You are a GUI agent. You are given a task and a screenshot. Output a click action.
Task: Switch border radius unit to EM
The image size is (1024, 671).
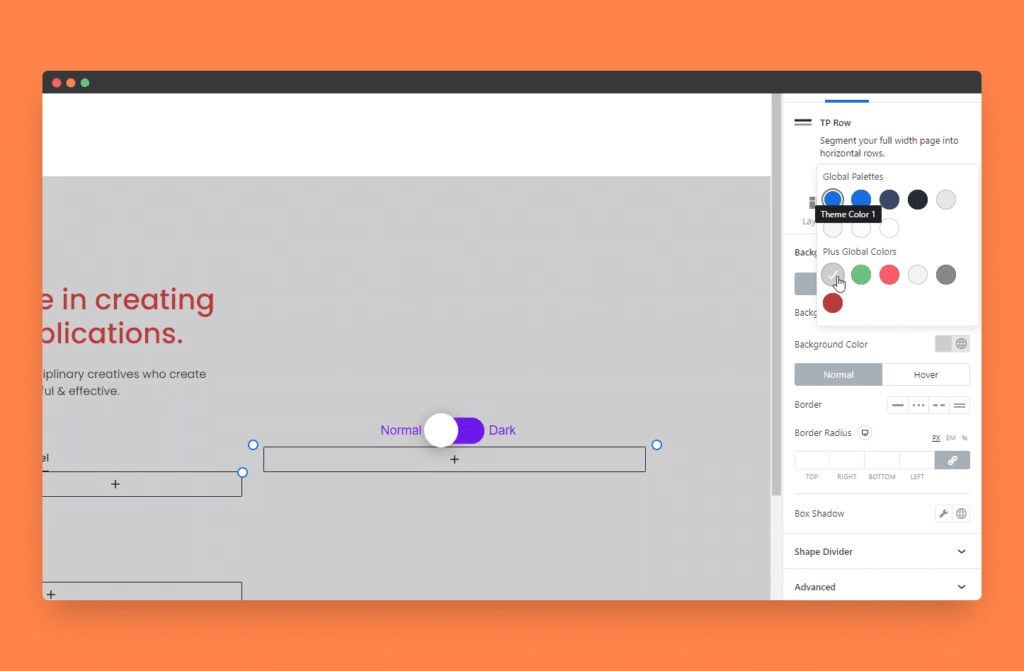(x=950, y=438)
